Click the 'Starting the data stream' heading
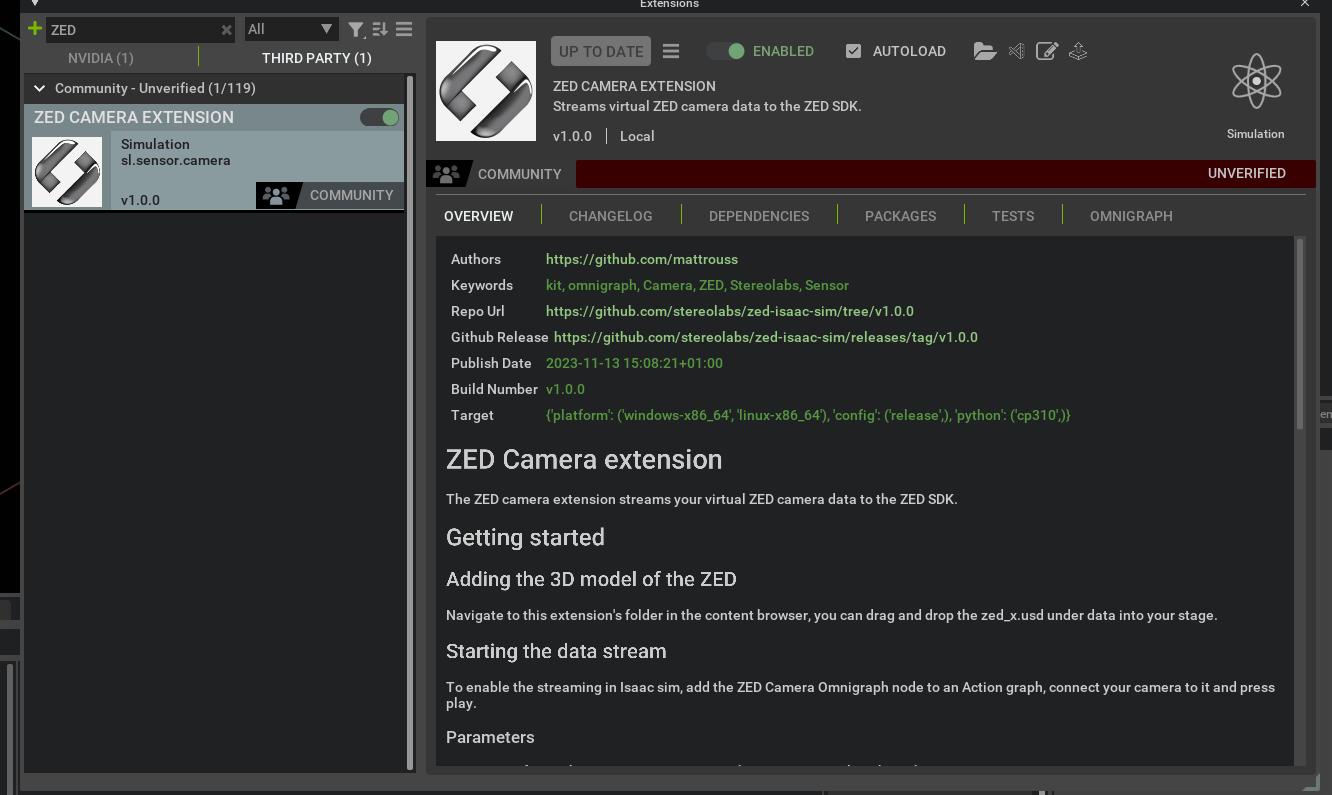This screenshot has width=1332, height=795. click(x=556, y=652)
